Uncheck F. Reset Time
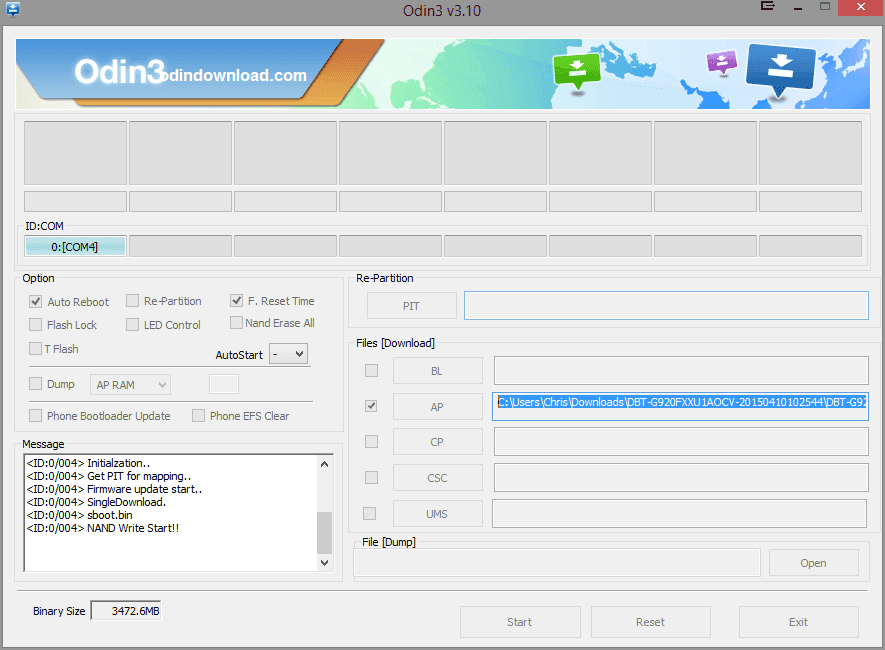885x650 pixels. click(236, 301)
